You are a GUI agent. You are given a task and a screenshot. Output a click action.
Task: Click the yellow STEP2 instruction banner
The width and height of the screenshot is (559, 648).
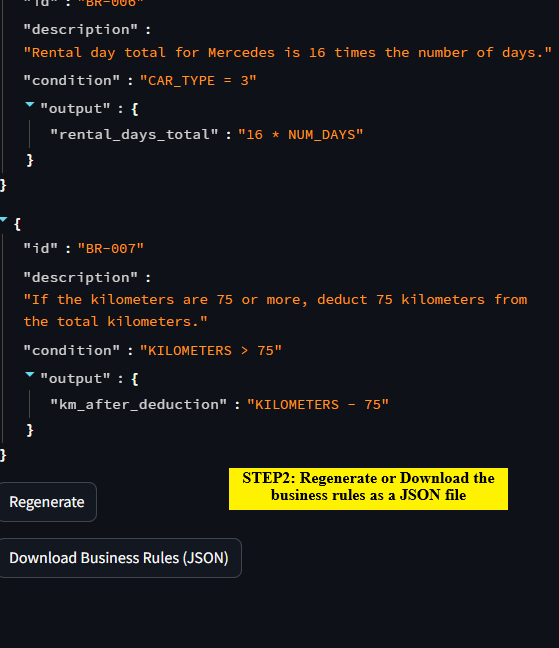[x=368, y=488]
